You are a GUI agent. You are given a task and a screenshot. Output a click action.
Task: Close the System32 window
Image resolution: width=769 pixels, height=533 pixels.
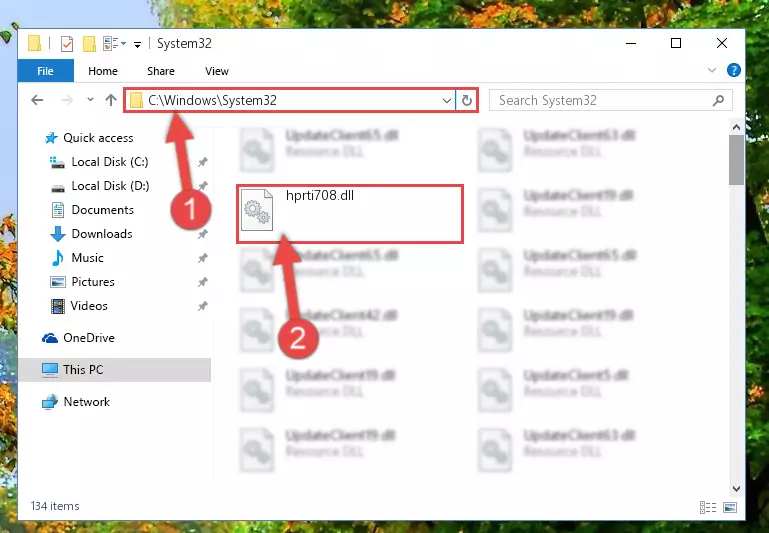click(721, 43)
